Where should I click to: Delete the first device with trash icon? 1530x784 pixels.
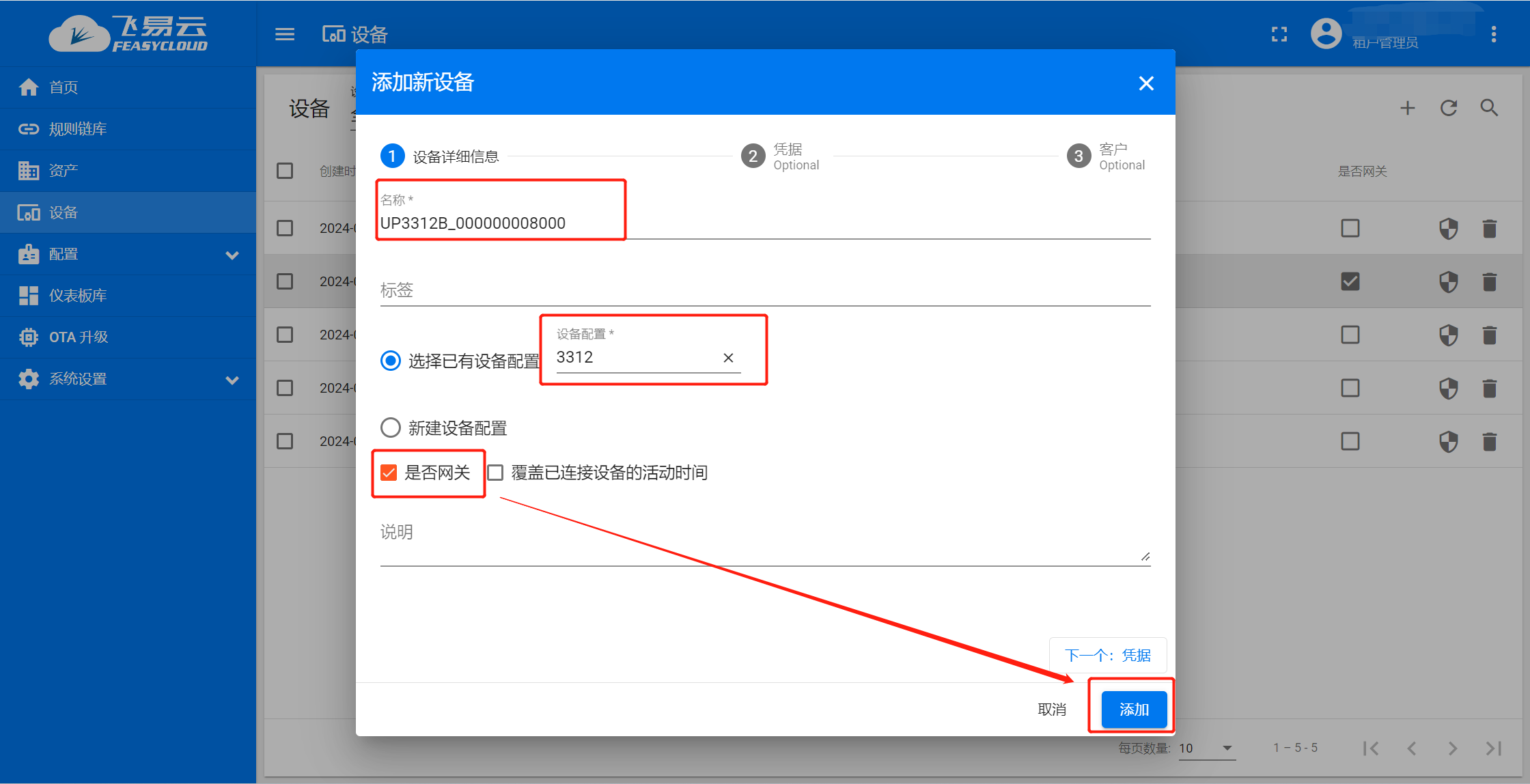(1490, 228)
